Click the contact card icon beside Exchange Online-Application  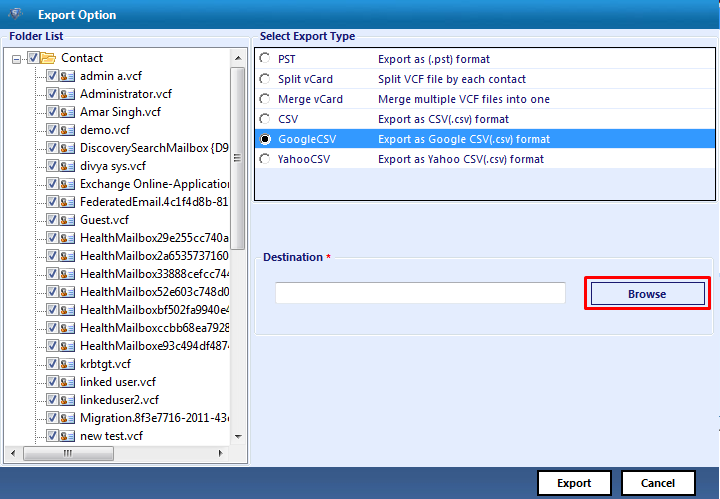(67, 184)
